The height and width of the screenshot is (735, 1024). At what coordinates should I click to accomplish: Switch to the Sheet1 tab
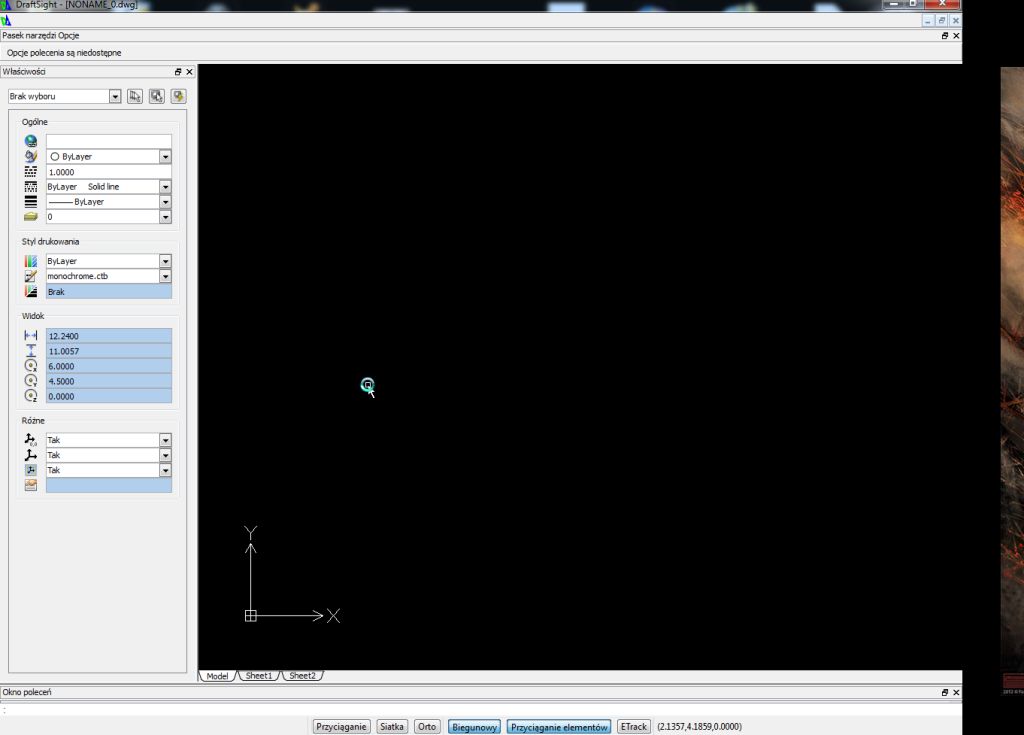[259, 676]
